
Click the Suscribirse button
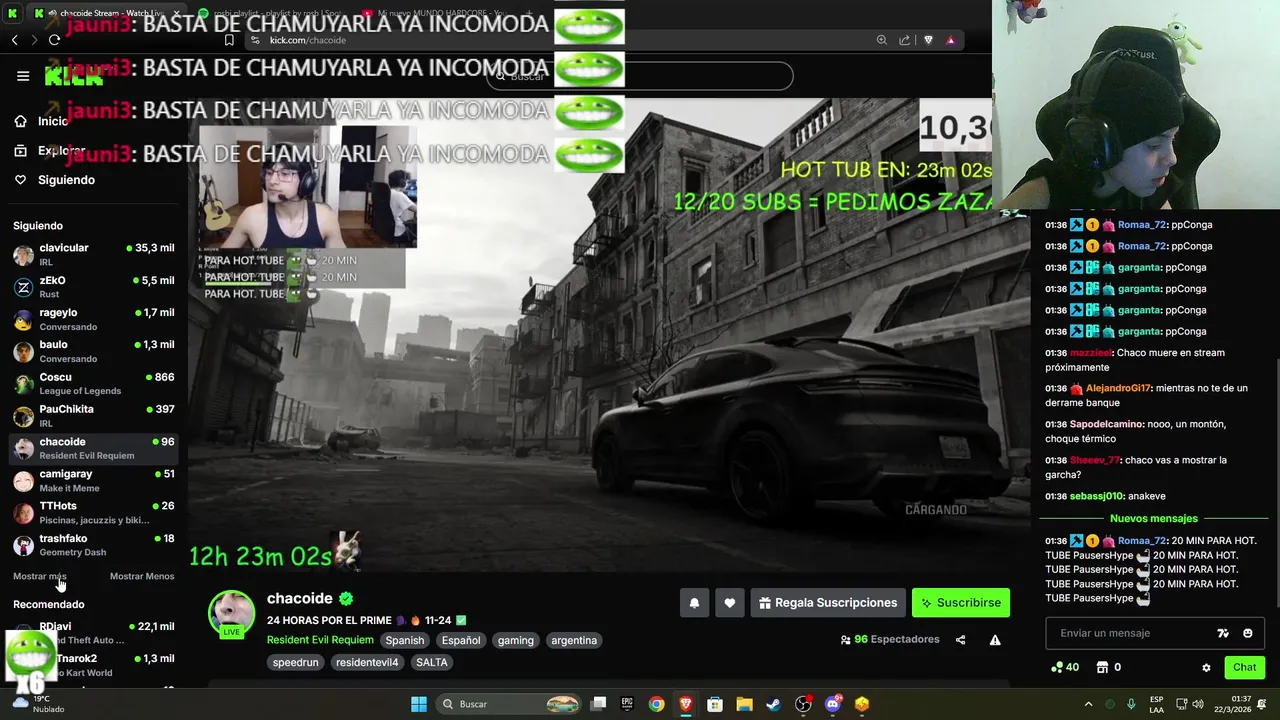(x=961, y=603)
